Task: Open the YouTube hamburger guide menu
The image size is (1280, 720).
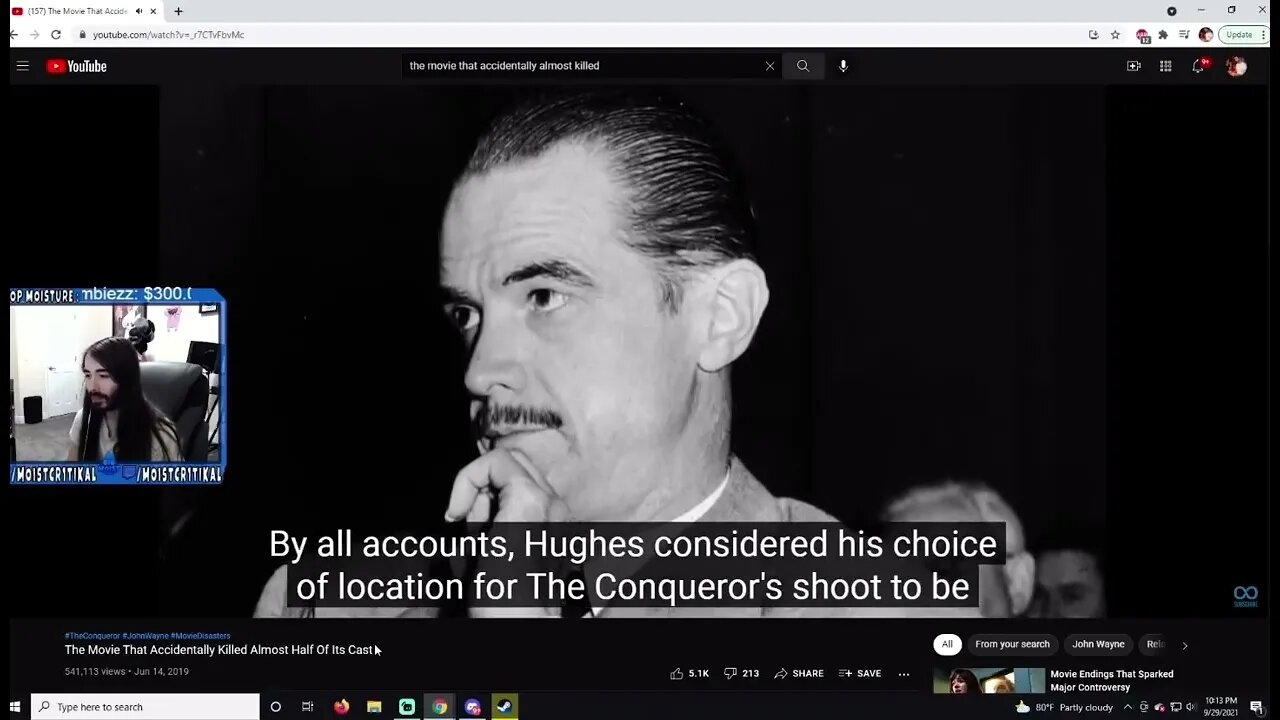Action: [22, 66]
